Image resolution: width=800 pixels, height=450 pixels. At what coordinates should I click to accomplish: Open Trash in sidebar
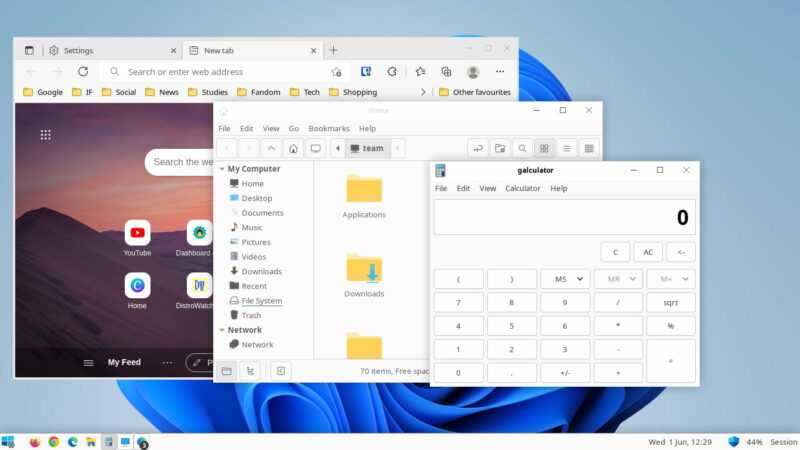[x=251, y=315]
